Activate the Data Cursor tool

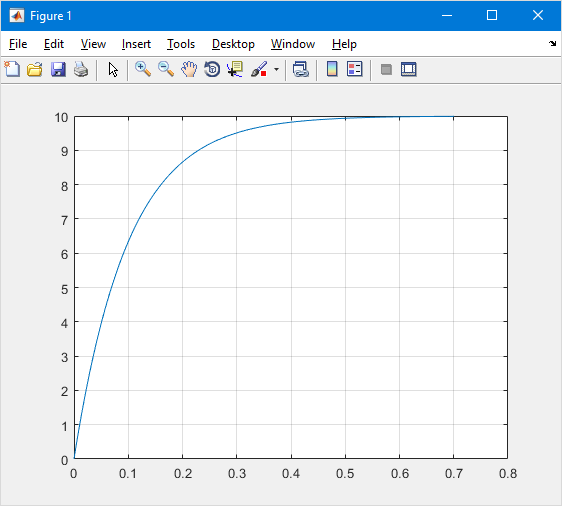coord(235,69)
